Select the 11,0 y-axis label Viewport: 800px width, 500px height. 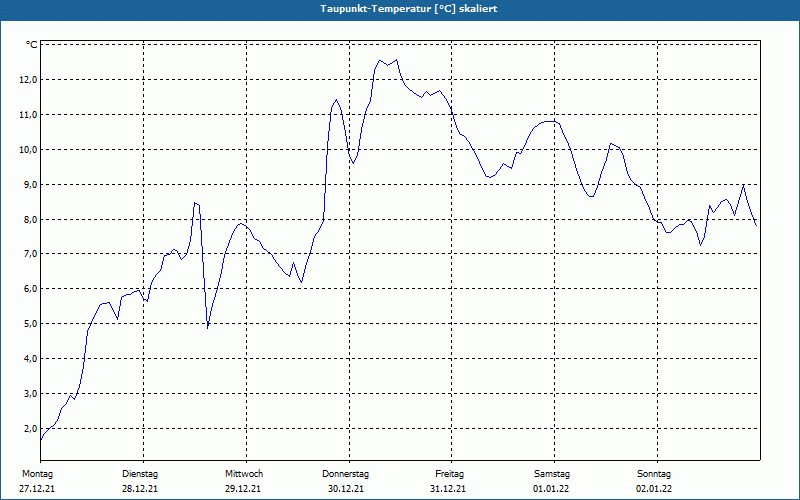28,115
